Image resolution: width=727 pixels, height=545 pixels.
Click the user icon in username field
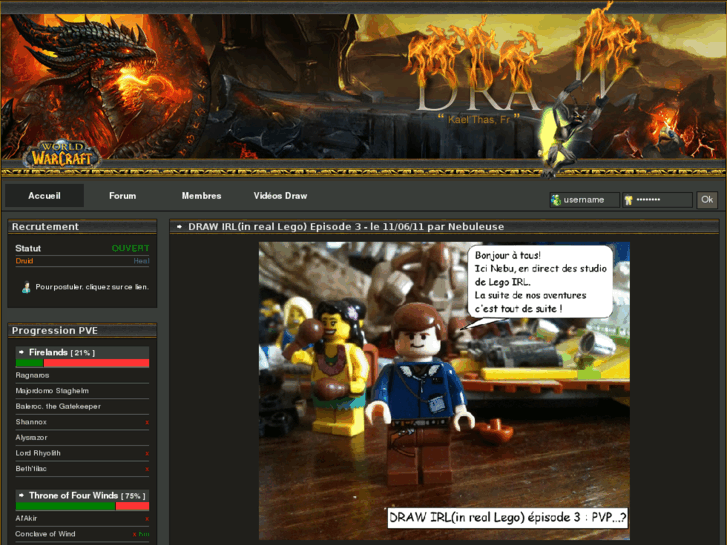point(556,200)
